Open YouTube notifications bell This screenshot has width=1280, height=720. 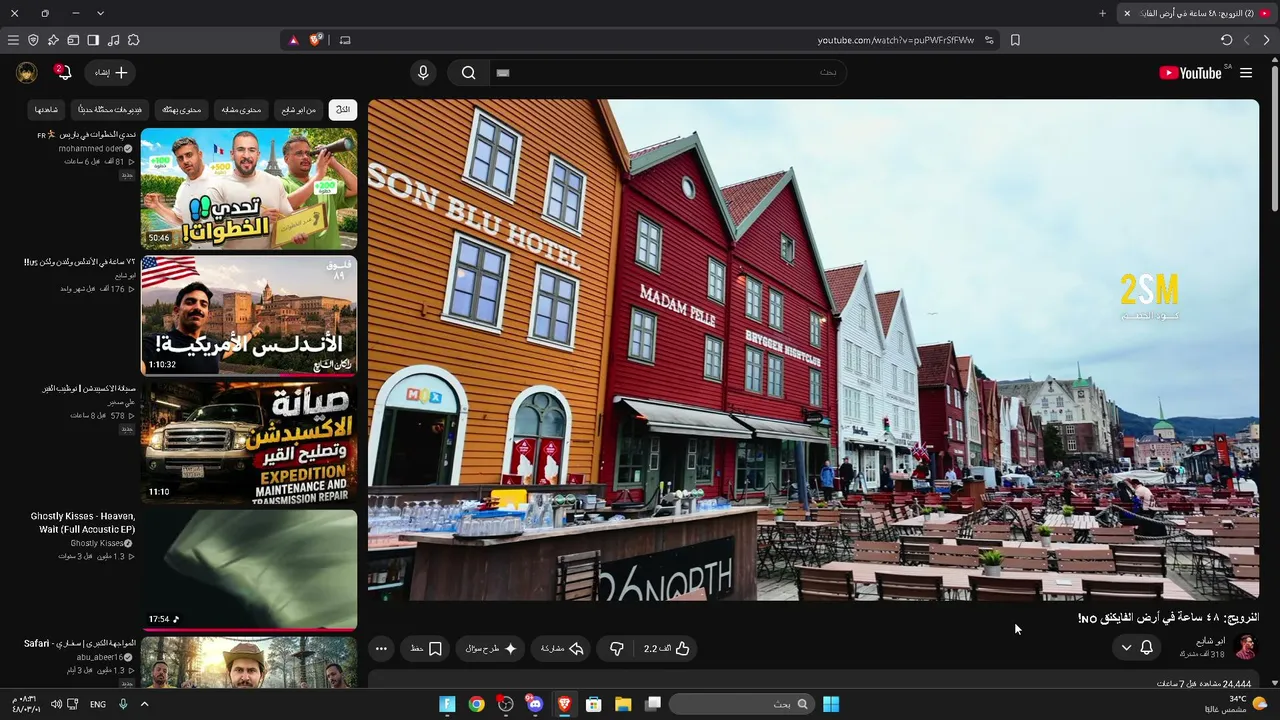(63, 73)
